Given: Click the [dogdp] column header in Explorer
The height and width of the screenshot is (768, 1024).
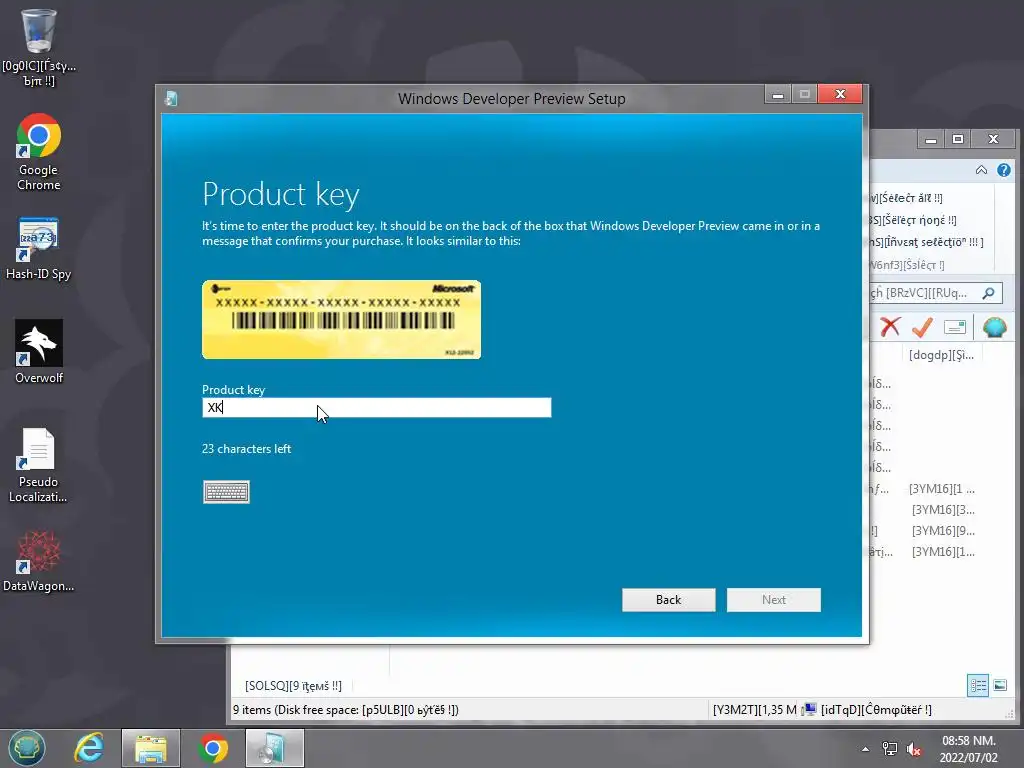Looking at the screenshot, I should coord(941,355).
